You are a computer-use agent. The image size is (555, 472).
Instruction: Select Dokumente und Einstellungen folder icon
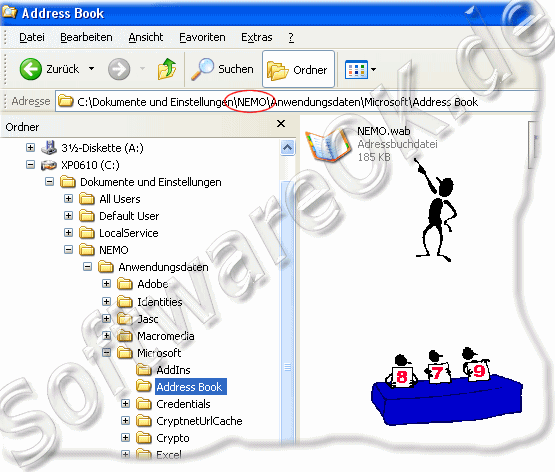tap(68, 182)
